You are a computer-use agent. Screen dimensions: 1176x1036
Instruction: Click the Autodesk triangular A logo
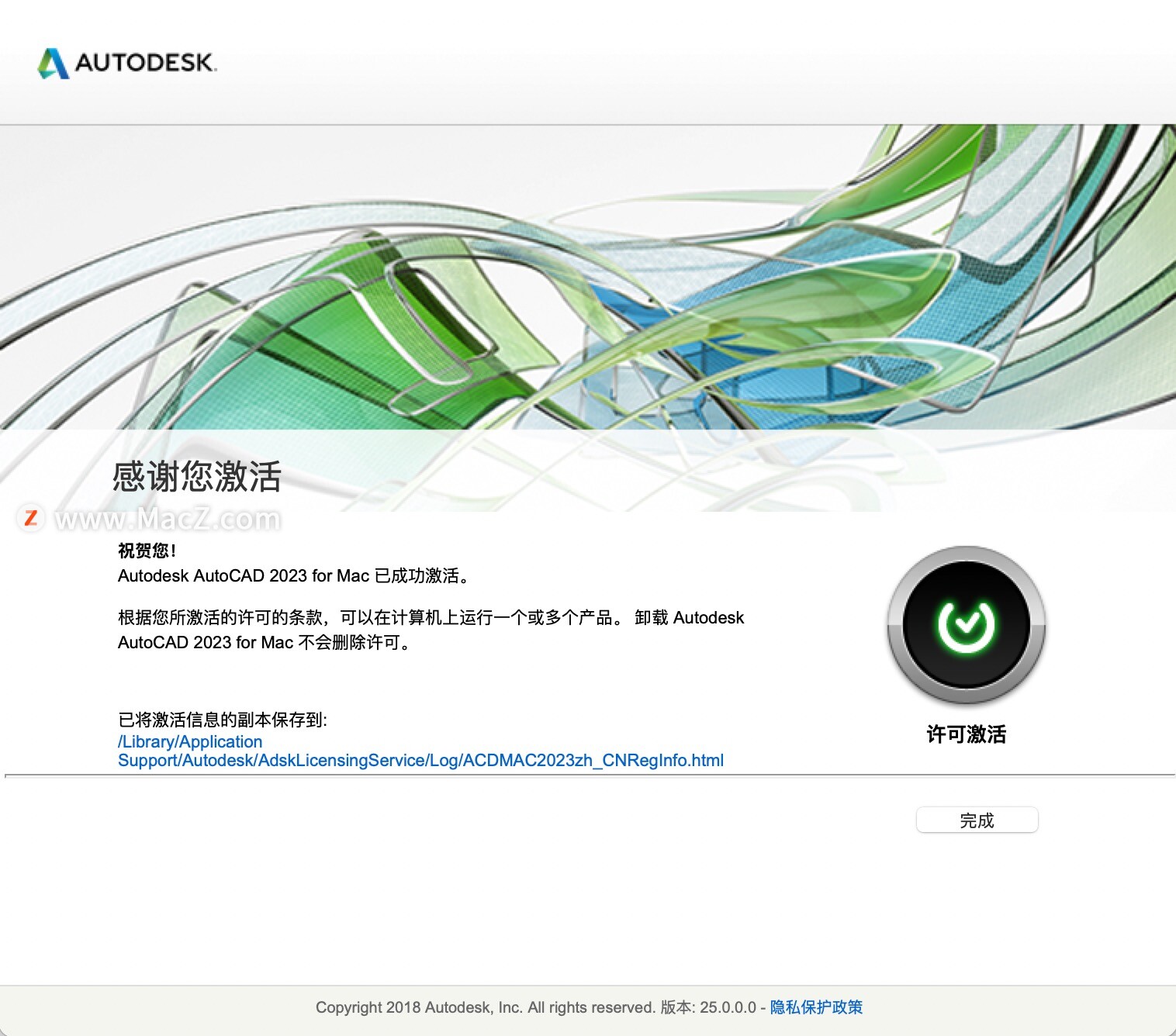coord(54,63)
